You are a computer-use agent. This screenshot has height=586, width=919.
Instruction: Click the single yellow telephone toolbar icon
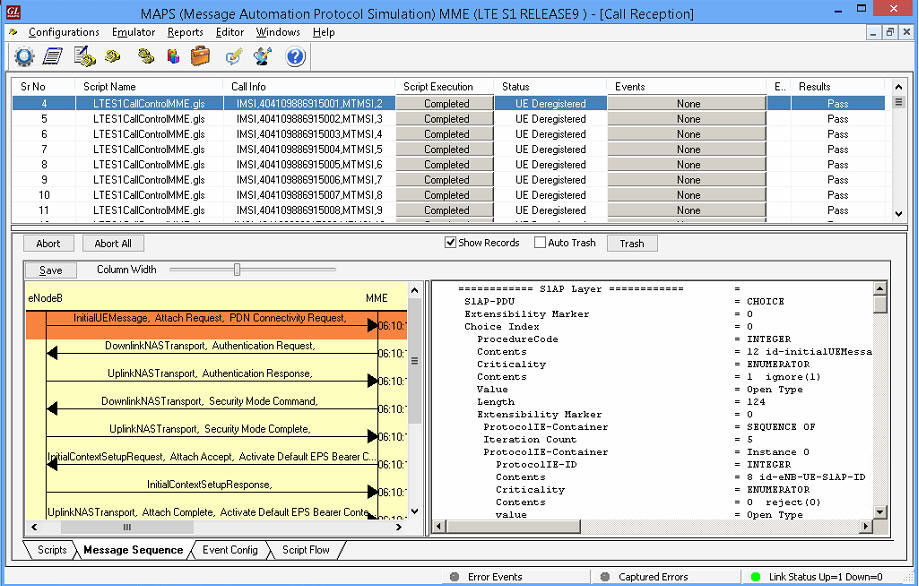(113, 56)
